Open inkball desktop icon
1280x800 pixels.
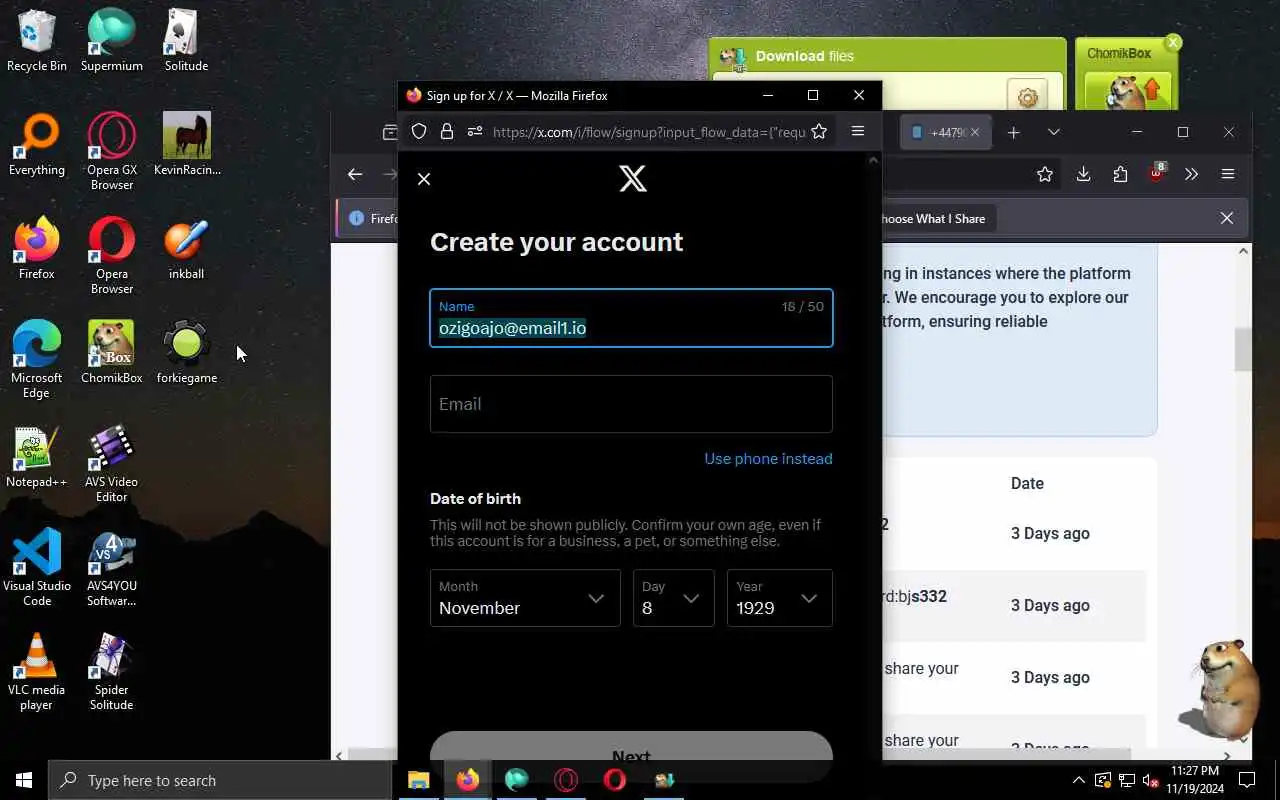click(187, 248)
